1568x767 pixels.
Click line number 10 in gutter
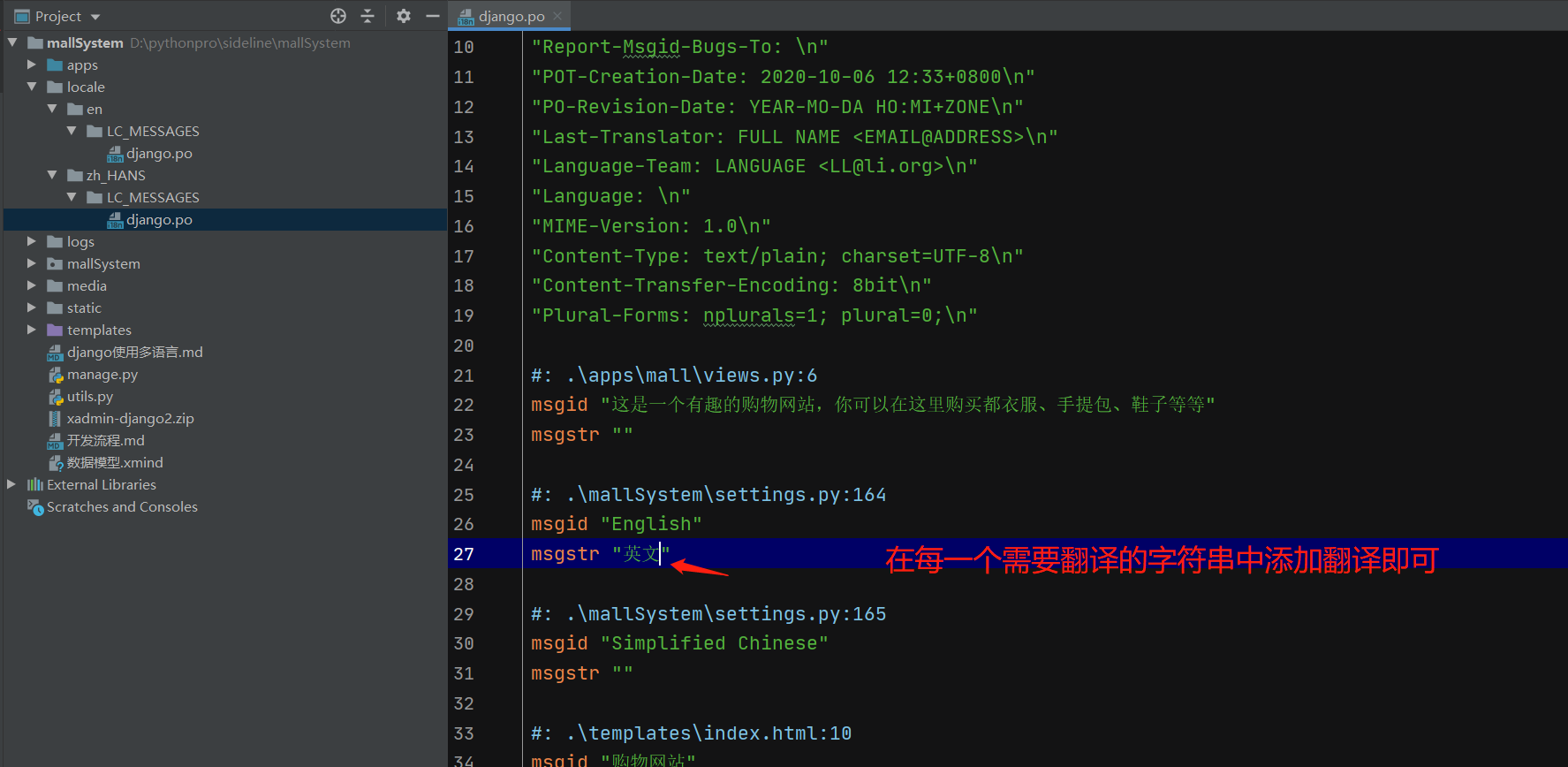464,47
